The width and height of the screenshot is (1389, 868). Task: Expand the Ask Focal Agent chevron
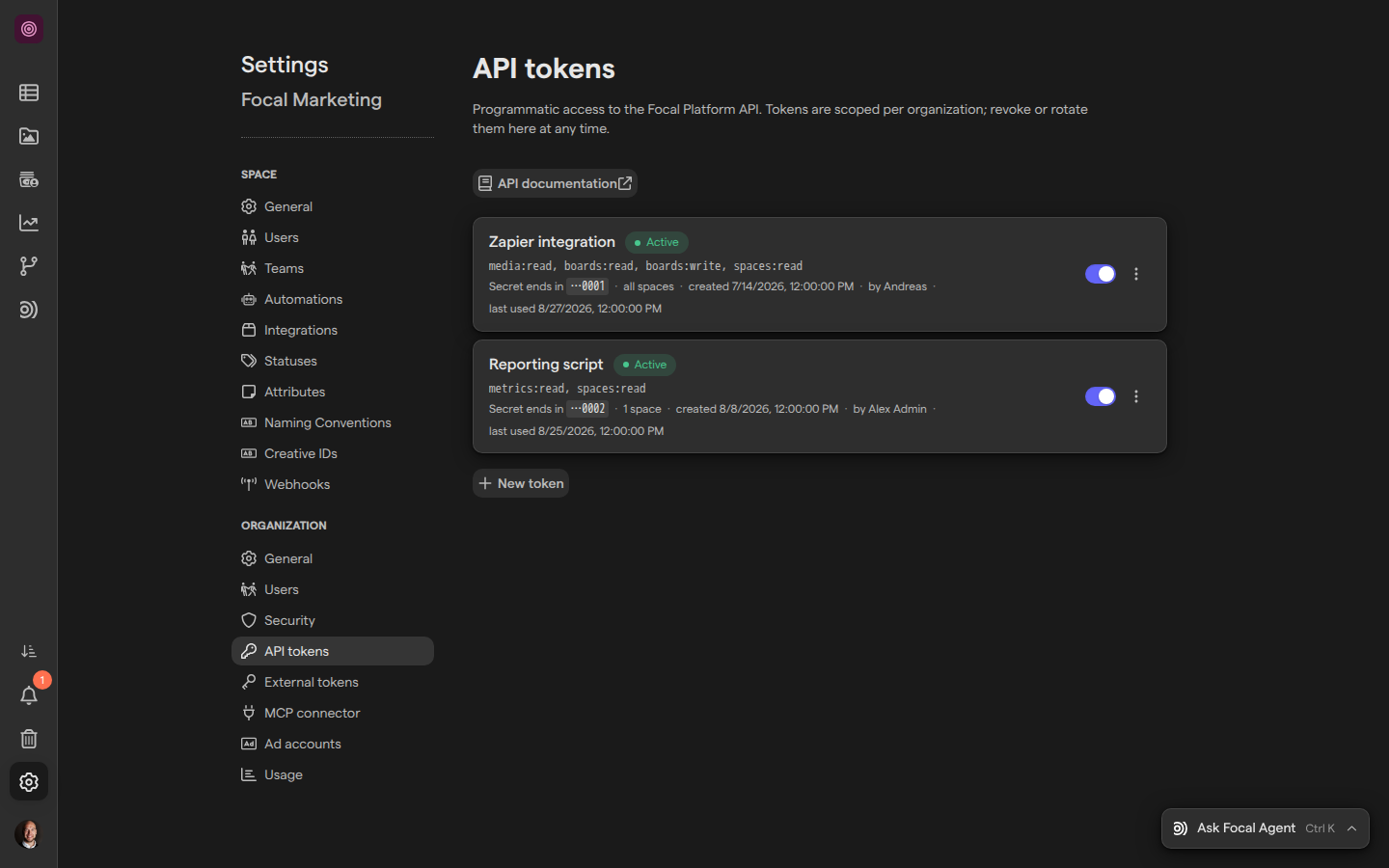tap(1352, 828)
